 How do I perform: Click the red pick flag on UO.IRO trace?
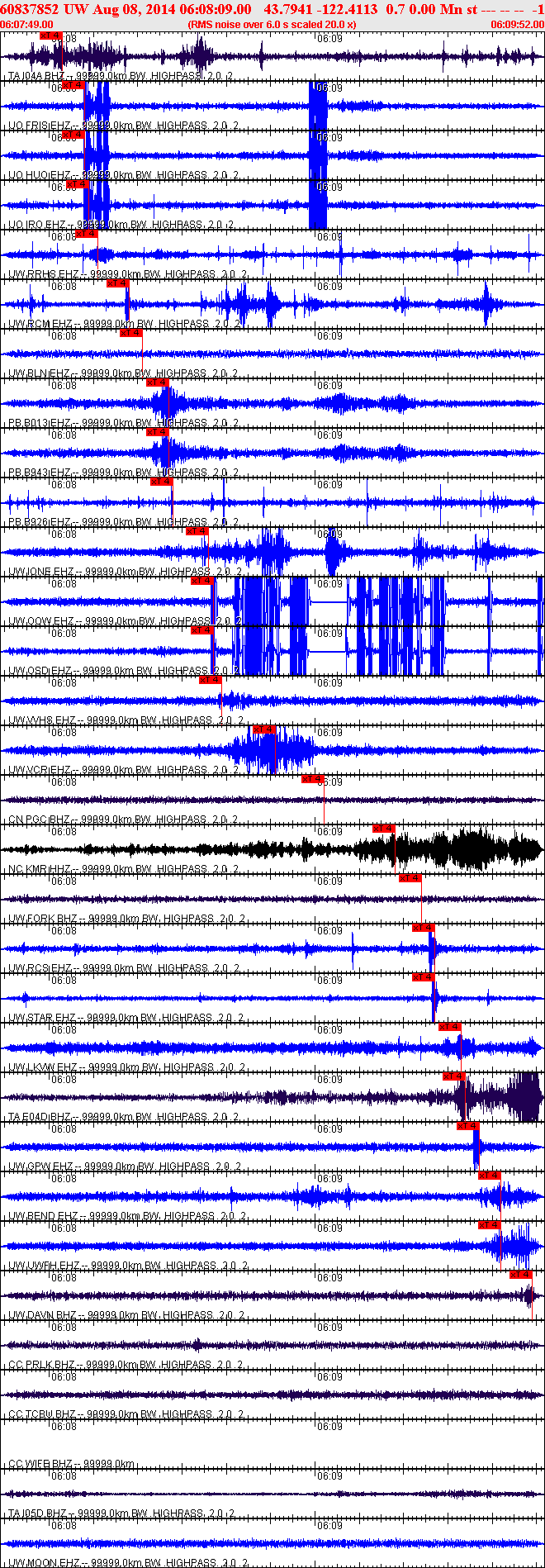click(x=77, y=184)
